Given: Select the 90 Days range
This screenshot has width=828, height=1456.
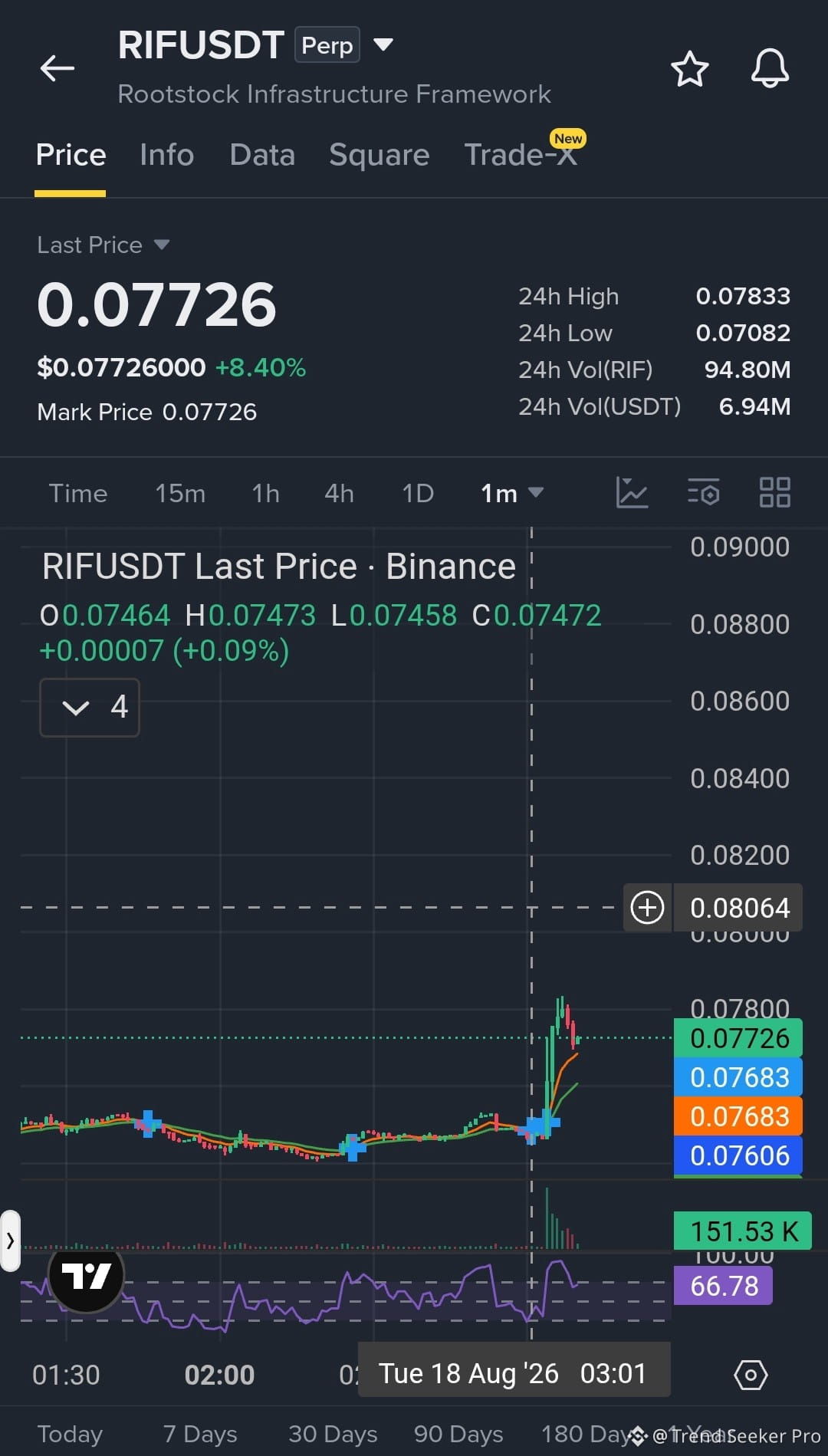Looking at the screenshot, I should (458, 1434).
